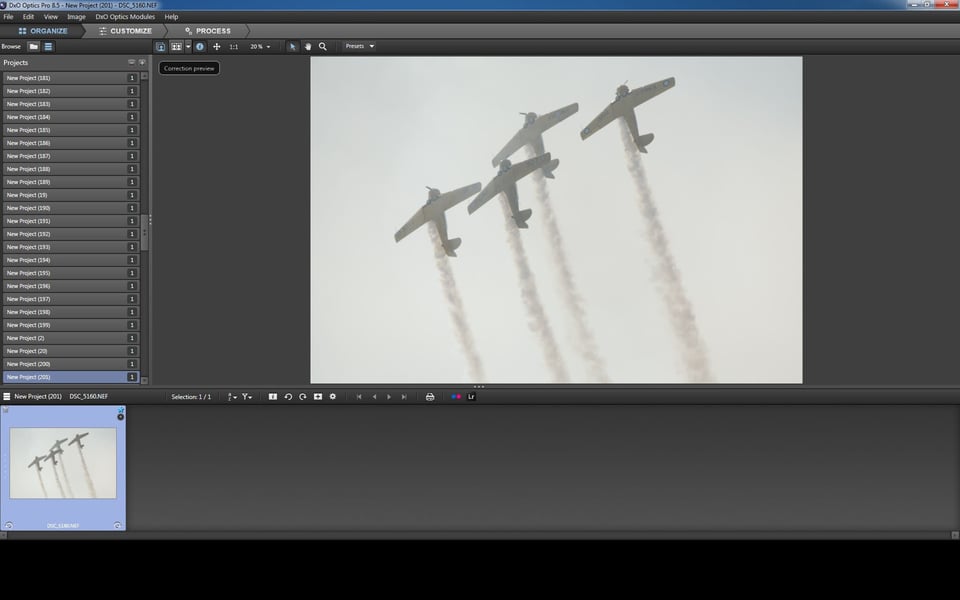Go to previous image
960x600 pixels.
click(374, 397)
